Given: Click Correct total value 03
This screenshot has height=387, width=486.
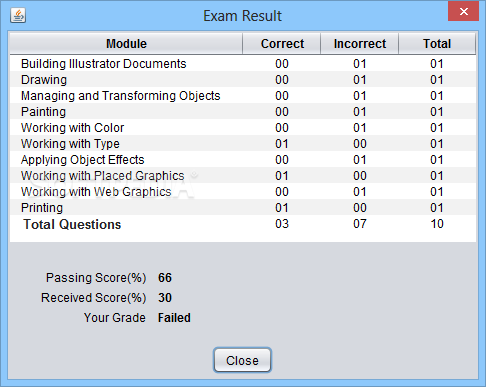Looking at the screenshot, I should [282, 224].
